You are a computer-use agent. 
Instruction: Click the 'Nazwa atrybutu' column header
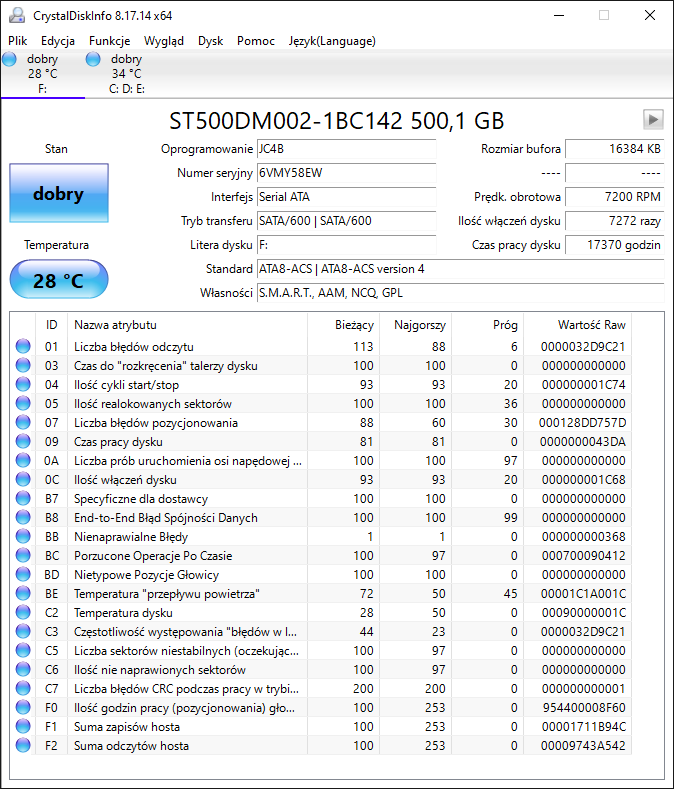coord(187,325)
